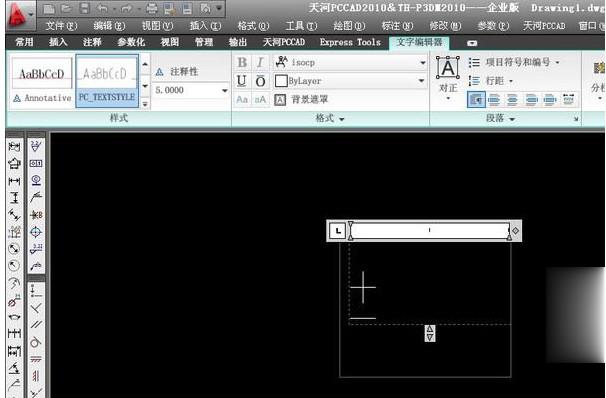The height and width of the screenshot is (398, 606).
Task: Expand the text style gallery list
Action: point(145,104)
